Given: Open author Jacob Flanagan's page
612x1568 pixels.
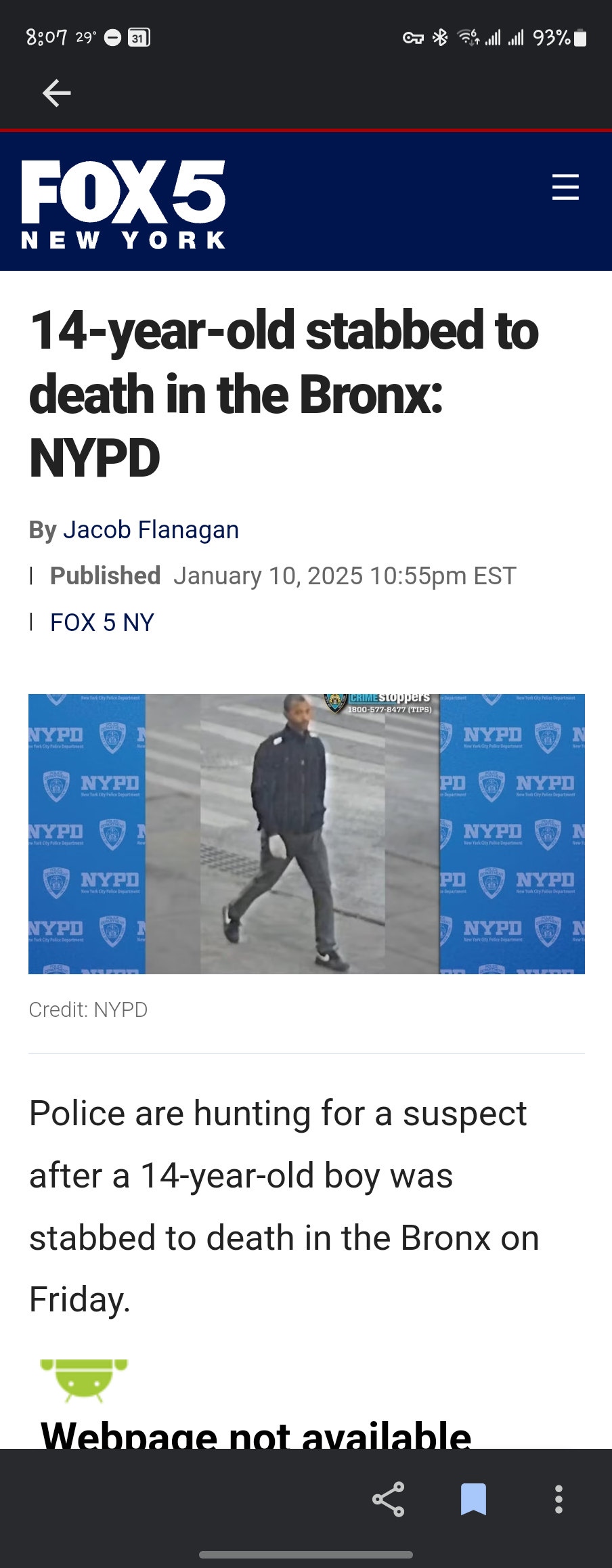Looking at the screenshot, I should pyautogui.click(x=151, y=529).
